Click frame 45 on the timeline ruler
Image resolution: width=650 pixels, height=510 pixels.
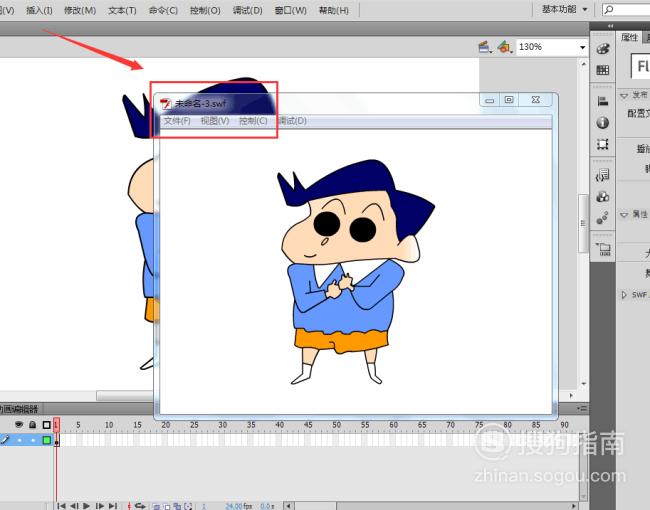coord(308,425)
